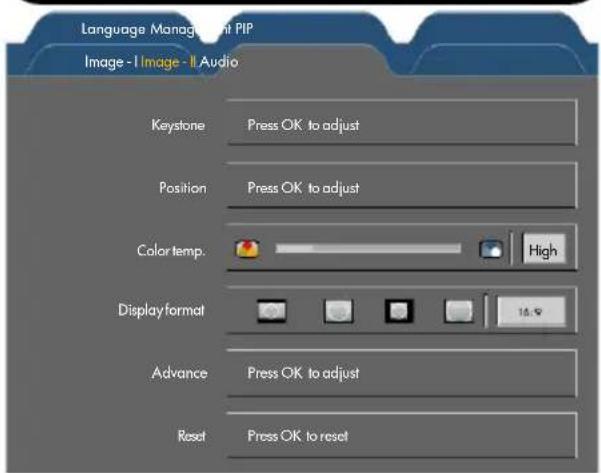Open the Language tab

point(113,30)
